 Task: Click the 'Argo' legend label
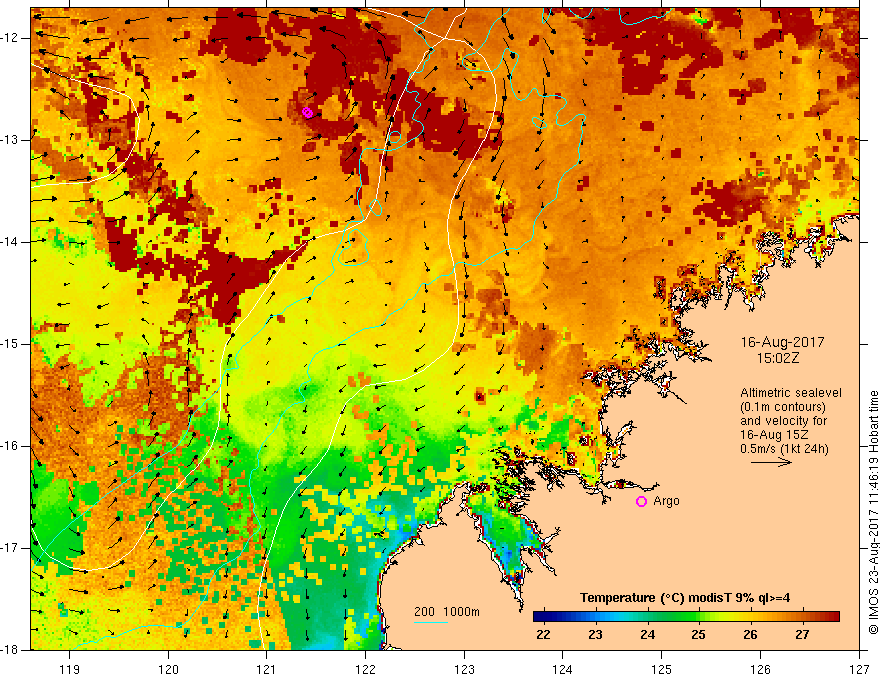667,501
